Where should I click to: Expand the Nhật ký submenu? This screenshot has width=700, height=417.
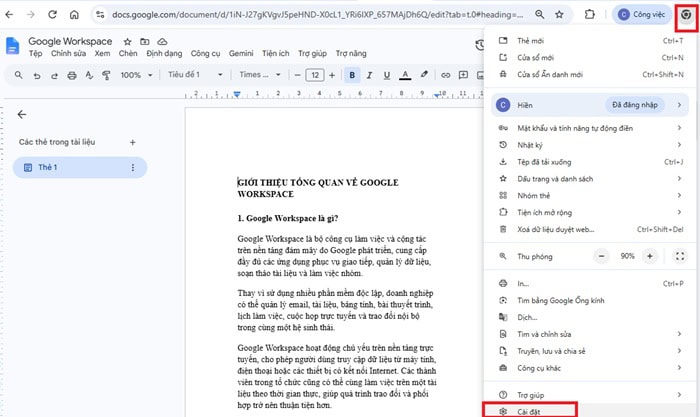click(590, 145)
